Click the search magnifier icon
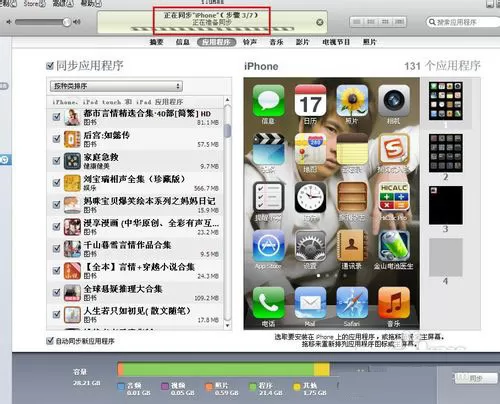 click(x=432, y=22)
